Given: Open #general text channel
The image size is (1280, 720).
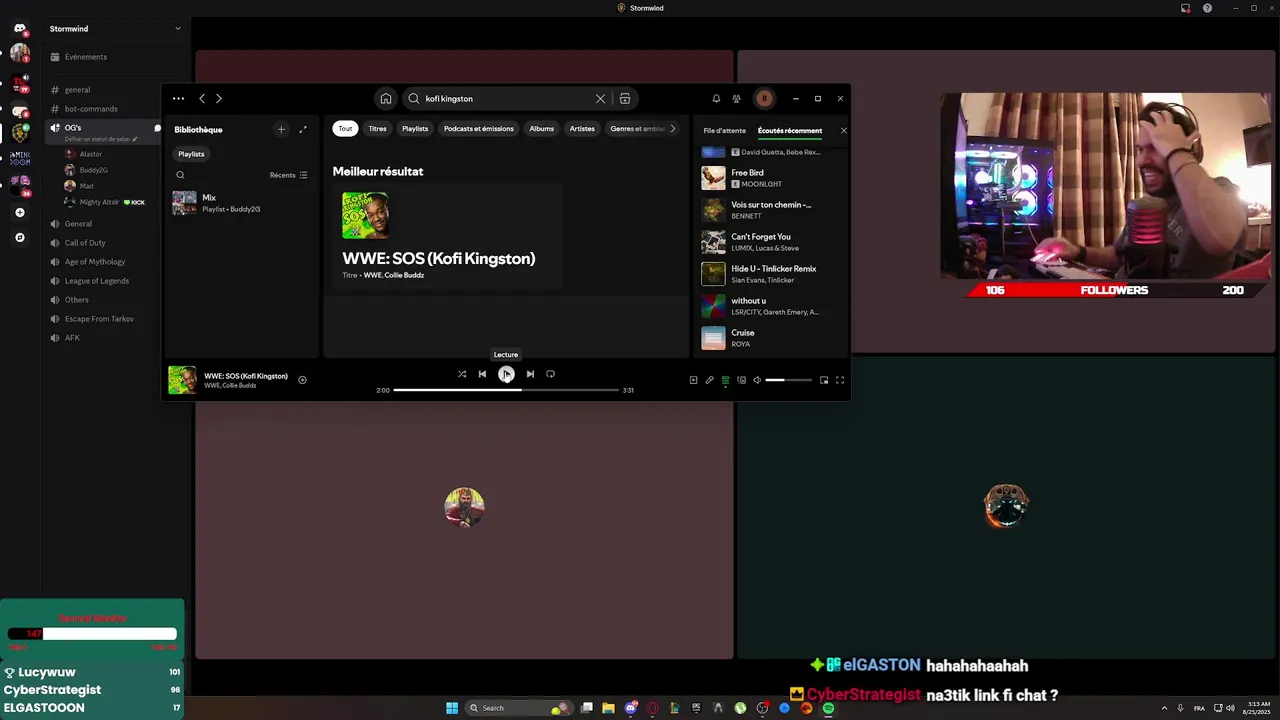Looking at the screenshot, I should (x=78, y=90).
